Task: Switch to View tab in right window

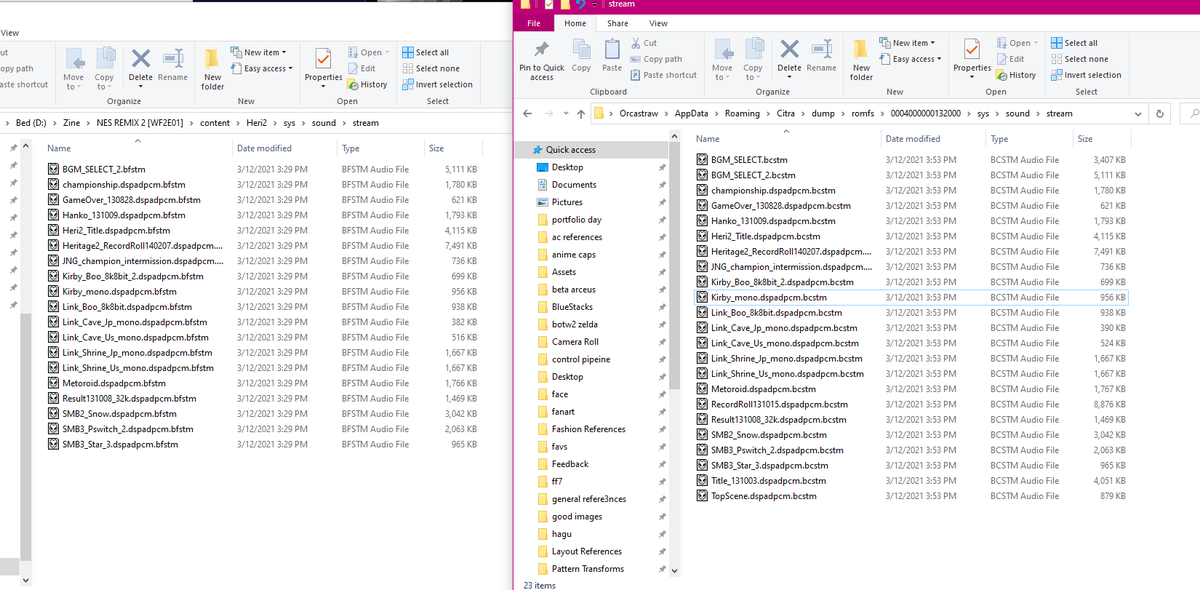Action: 658,23
